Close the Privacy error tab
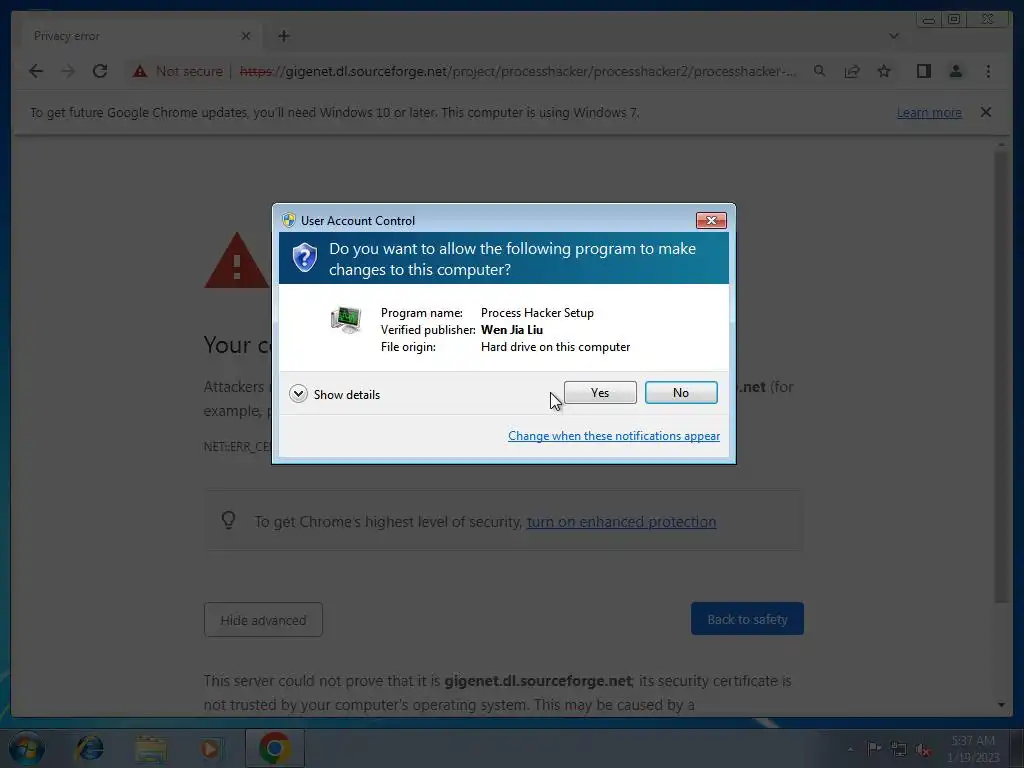Viewport: 1024px width, 768px height. tap(246, 36)
